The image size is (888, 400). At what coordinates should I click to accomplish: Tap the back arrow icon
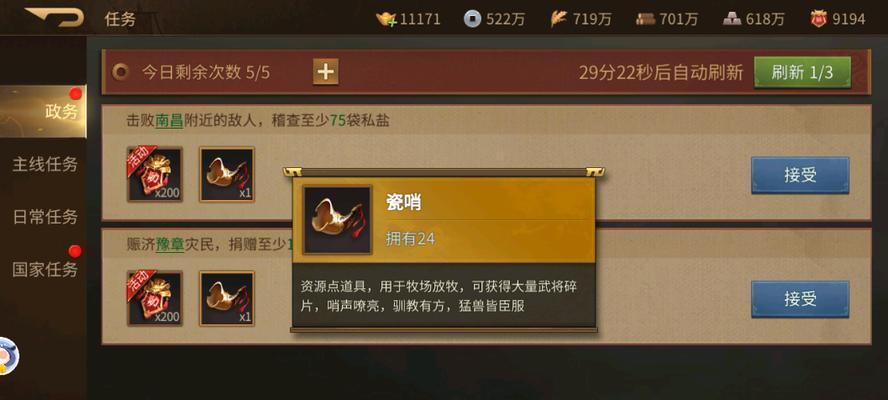[x=54, y=17]
